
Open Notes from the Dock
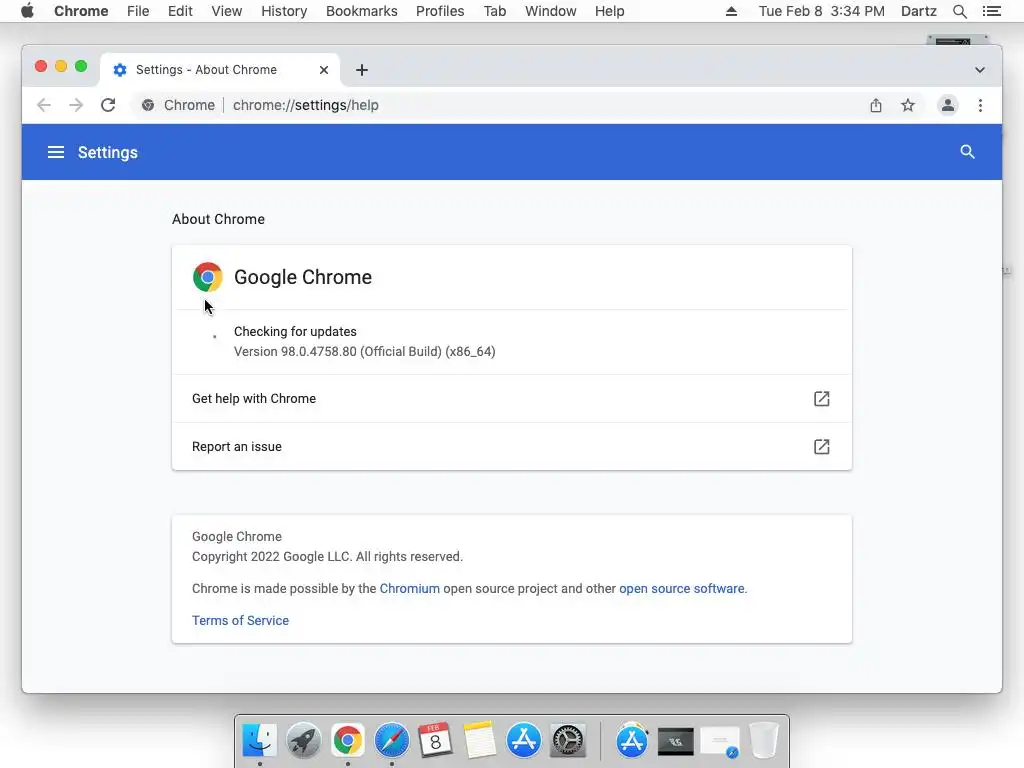tap(480, 741)
